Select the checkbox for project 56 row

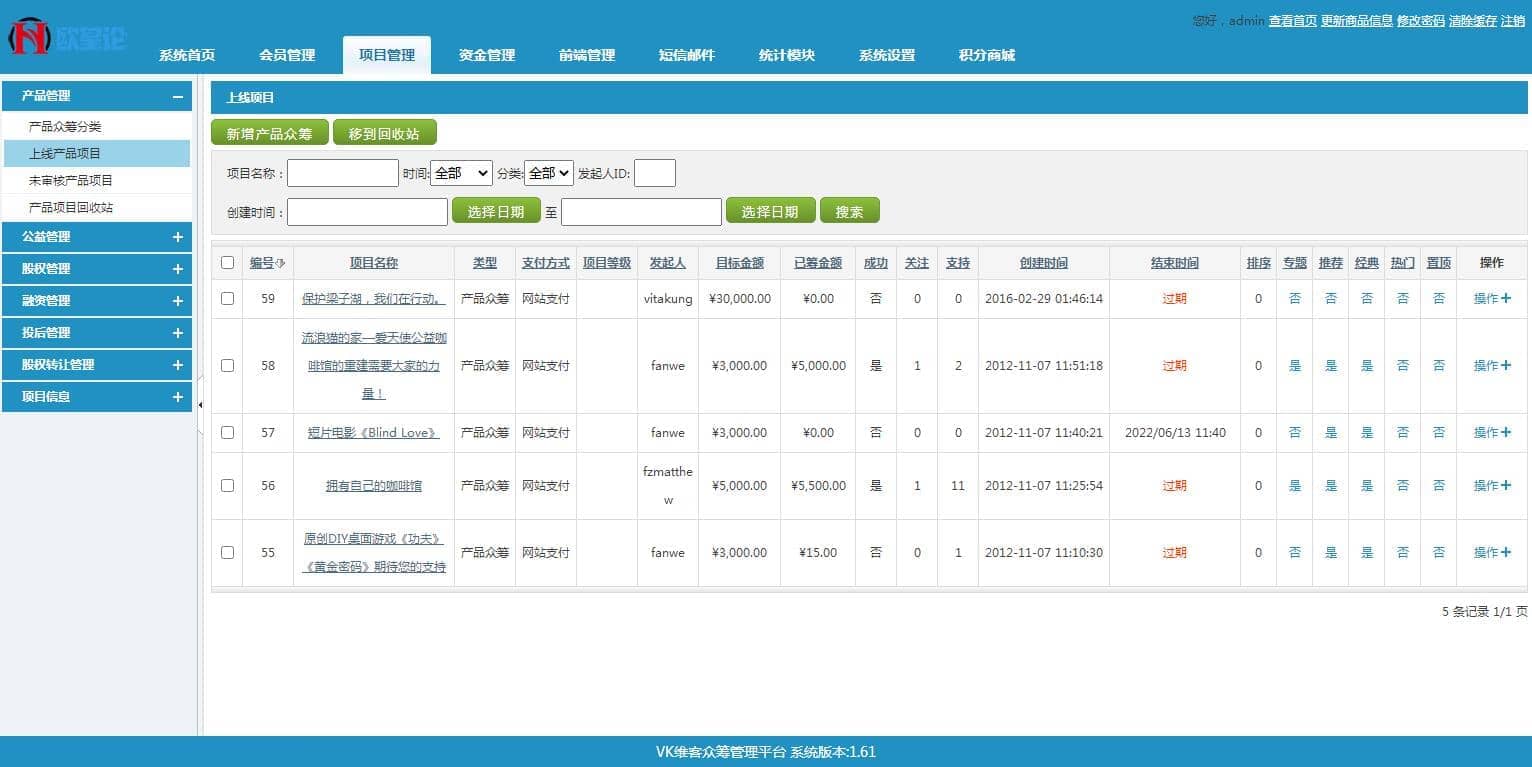pos(227,486)
